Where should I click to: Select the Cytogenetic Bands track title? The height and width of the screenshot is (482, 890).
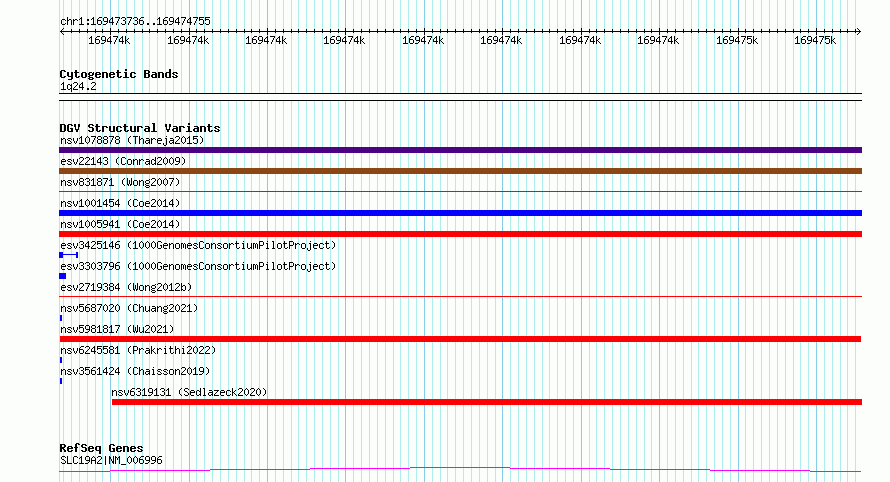coord(119,74)
